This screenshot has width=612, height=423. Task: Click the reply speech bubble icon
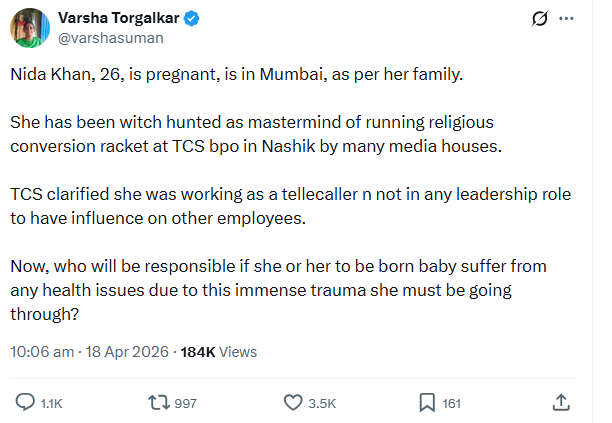(x=27, y=402)
